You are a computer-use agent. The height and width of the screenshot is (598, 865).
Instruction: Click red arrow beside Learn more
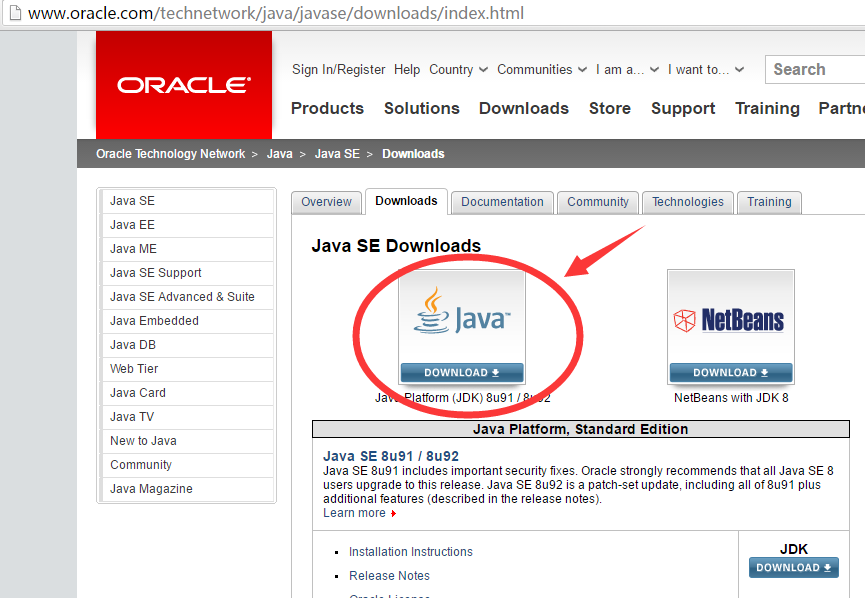393,514
